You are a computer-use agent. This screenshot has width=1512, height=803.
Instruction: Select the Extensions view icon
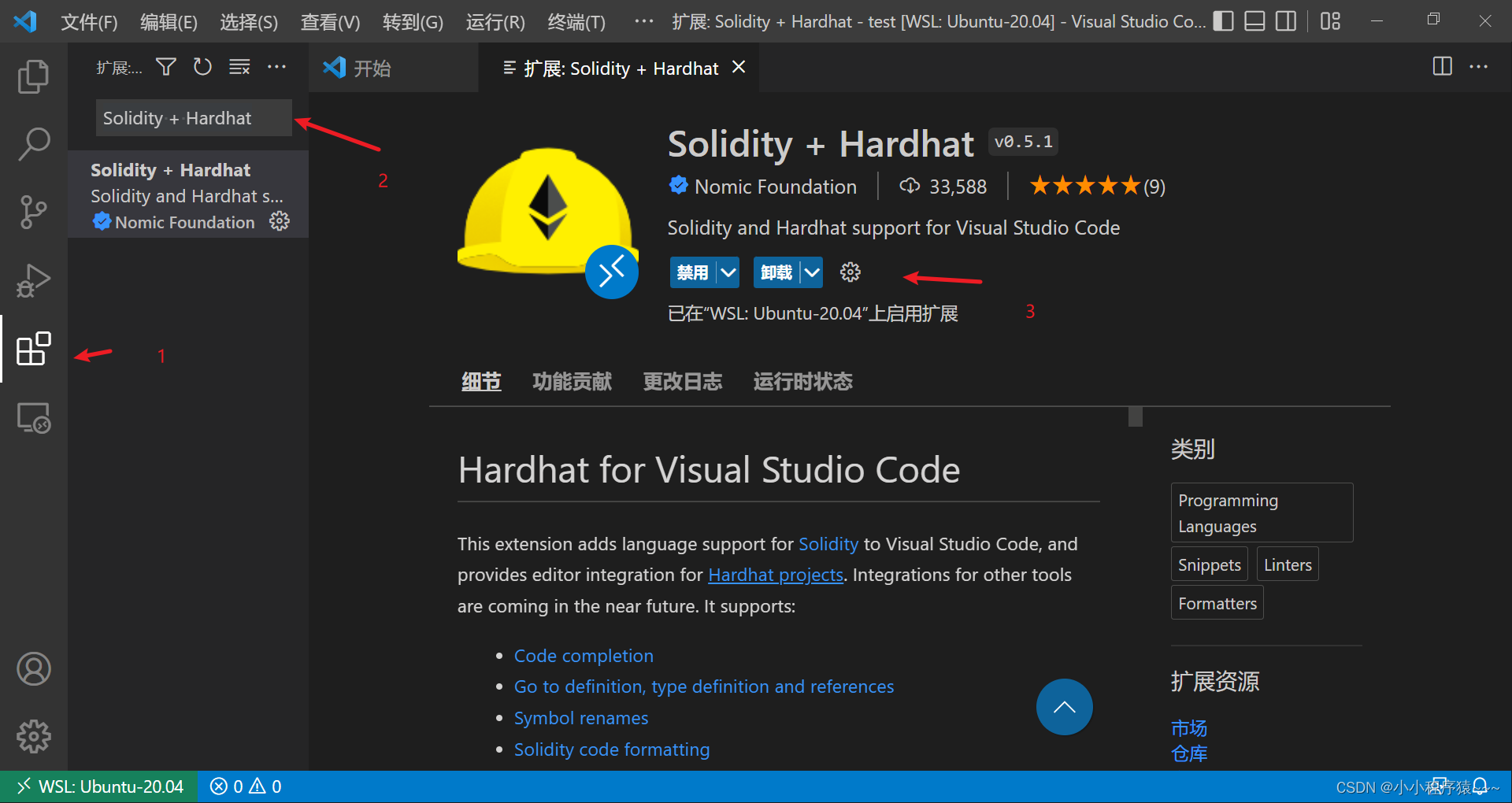(33, 349)
